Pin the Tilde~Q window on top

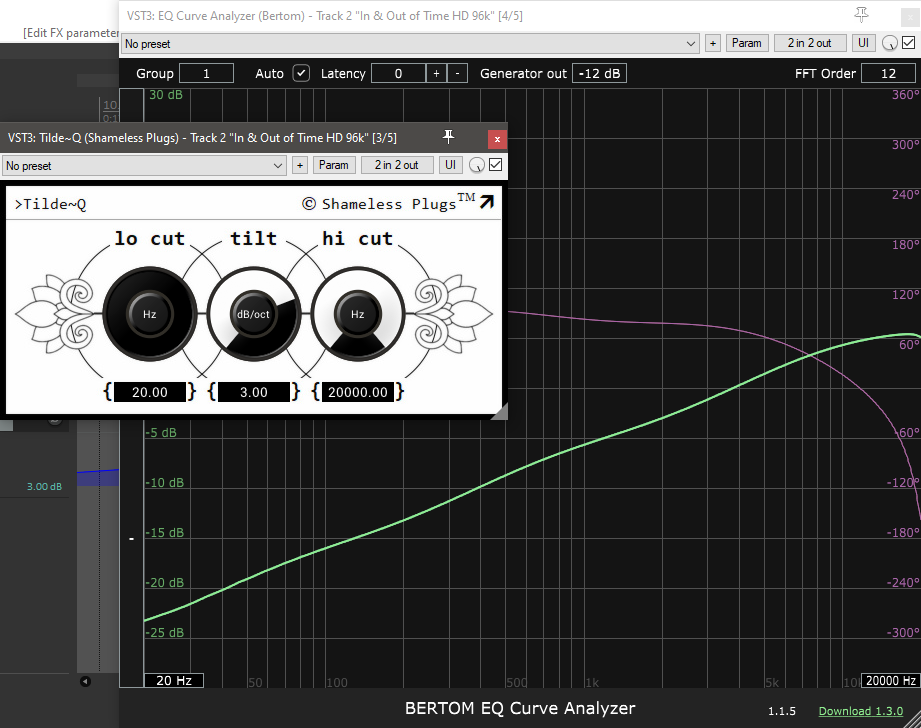448,137
